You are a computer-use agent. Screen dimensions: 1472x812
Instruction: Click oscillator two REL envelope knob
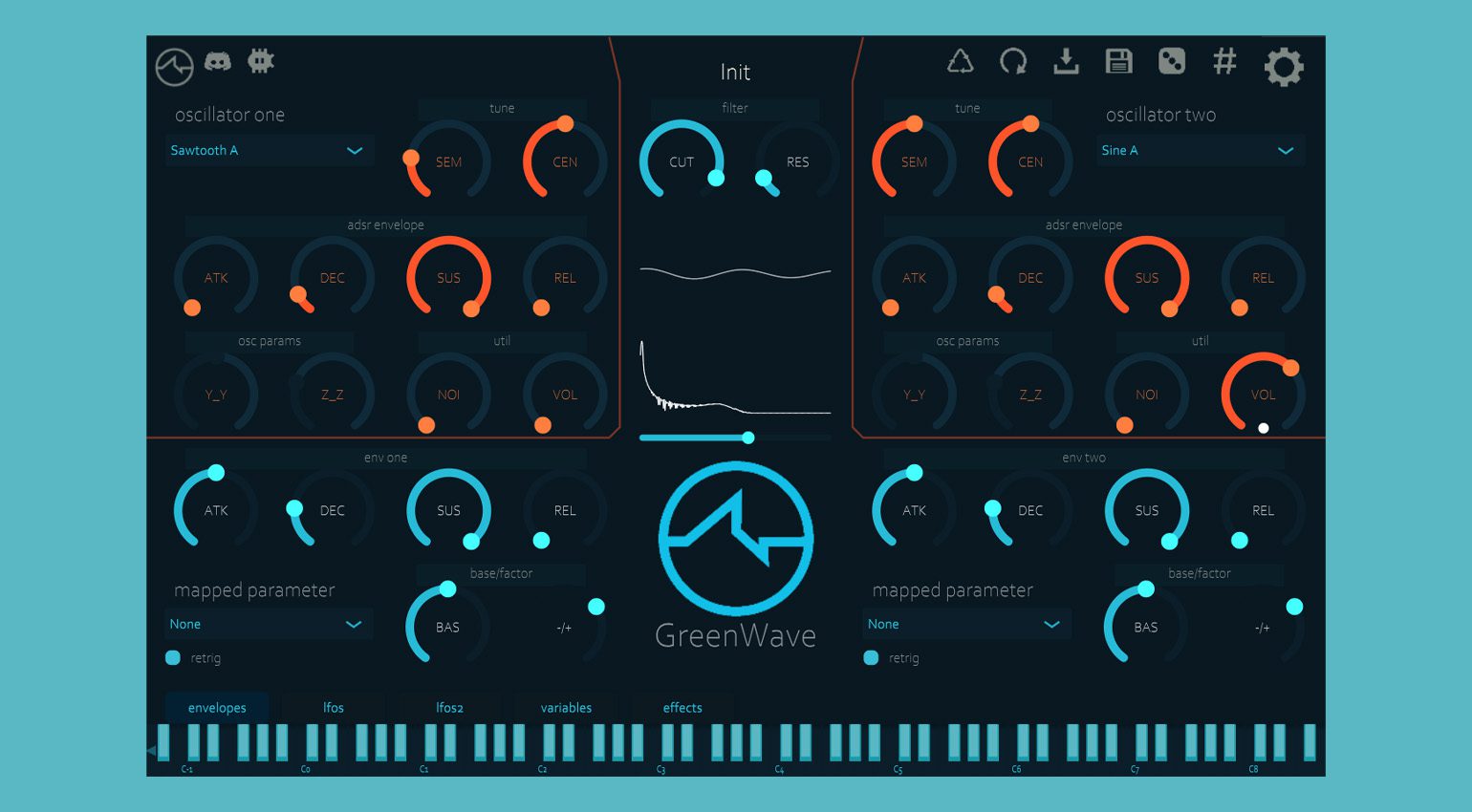(x=1263, y=278)
